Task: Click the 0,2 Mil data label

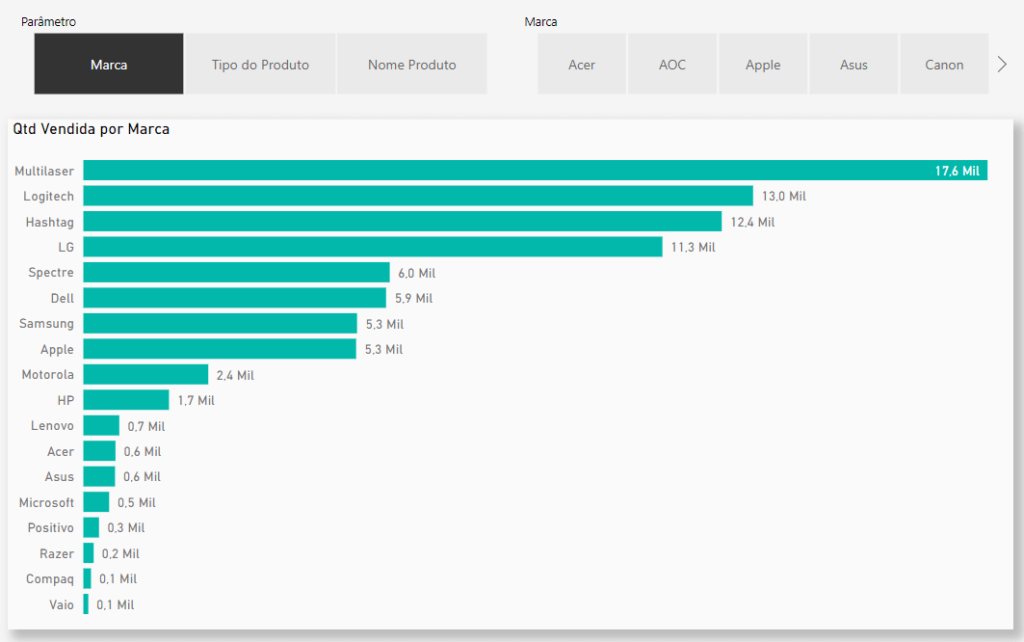Action: (x=121, y=554)
